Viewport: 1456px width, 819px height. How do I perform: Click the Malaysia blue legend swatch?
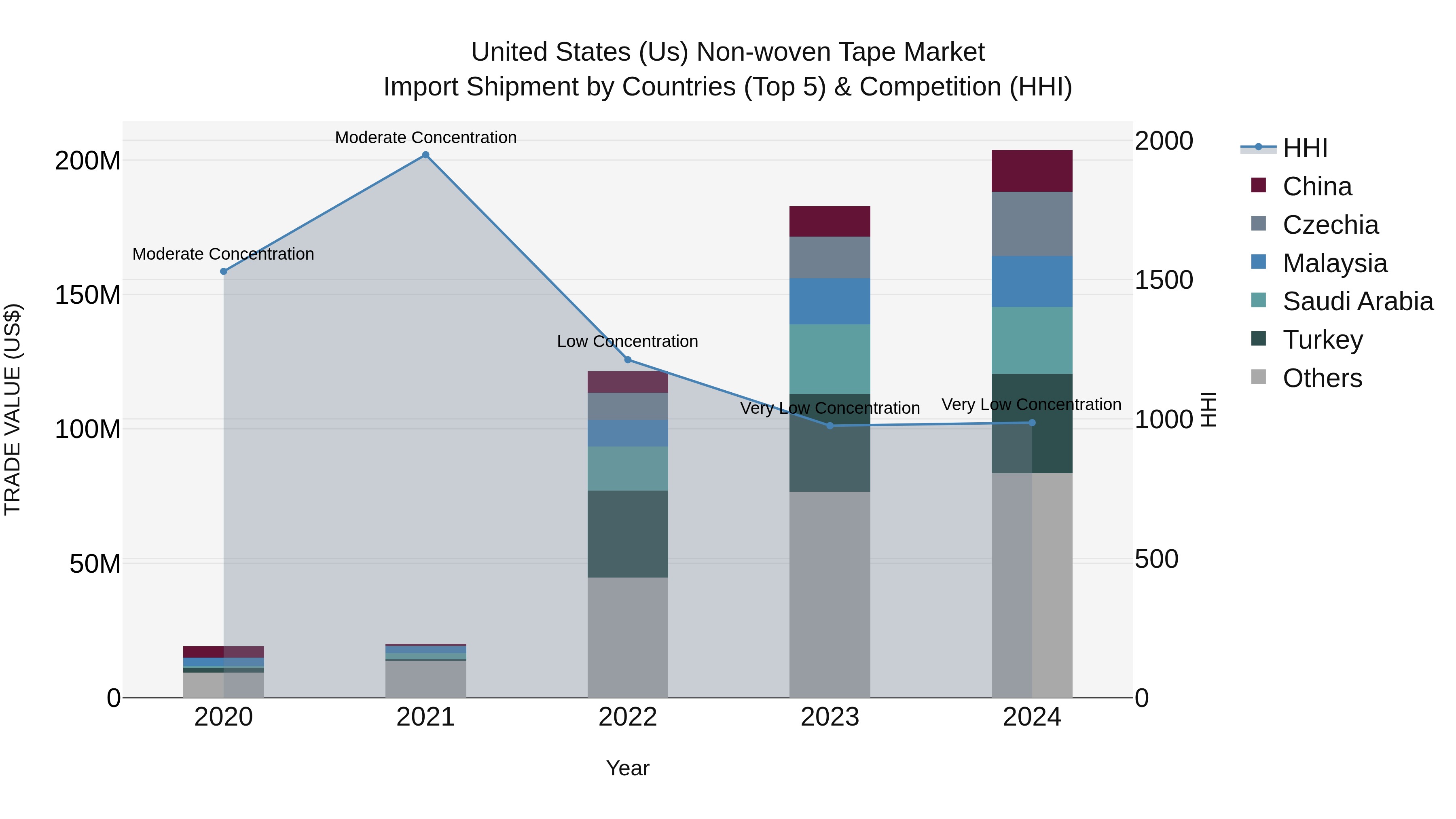pyautogui.click(x=1259, y=262)
